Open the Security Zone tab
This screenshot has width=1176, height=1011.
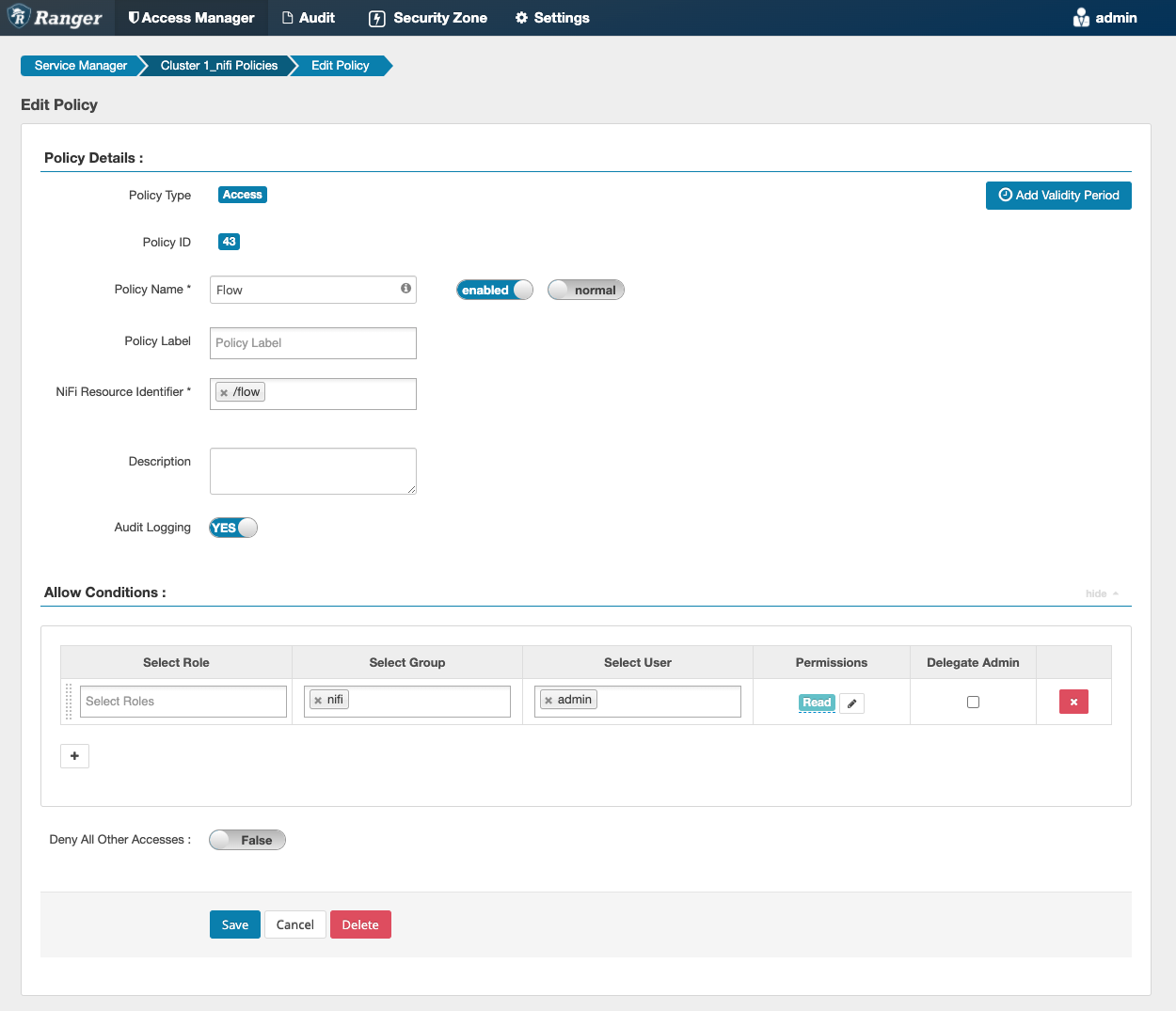pyautogui.click(x=428, y=18)
